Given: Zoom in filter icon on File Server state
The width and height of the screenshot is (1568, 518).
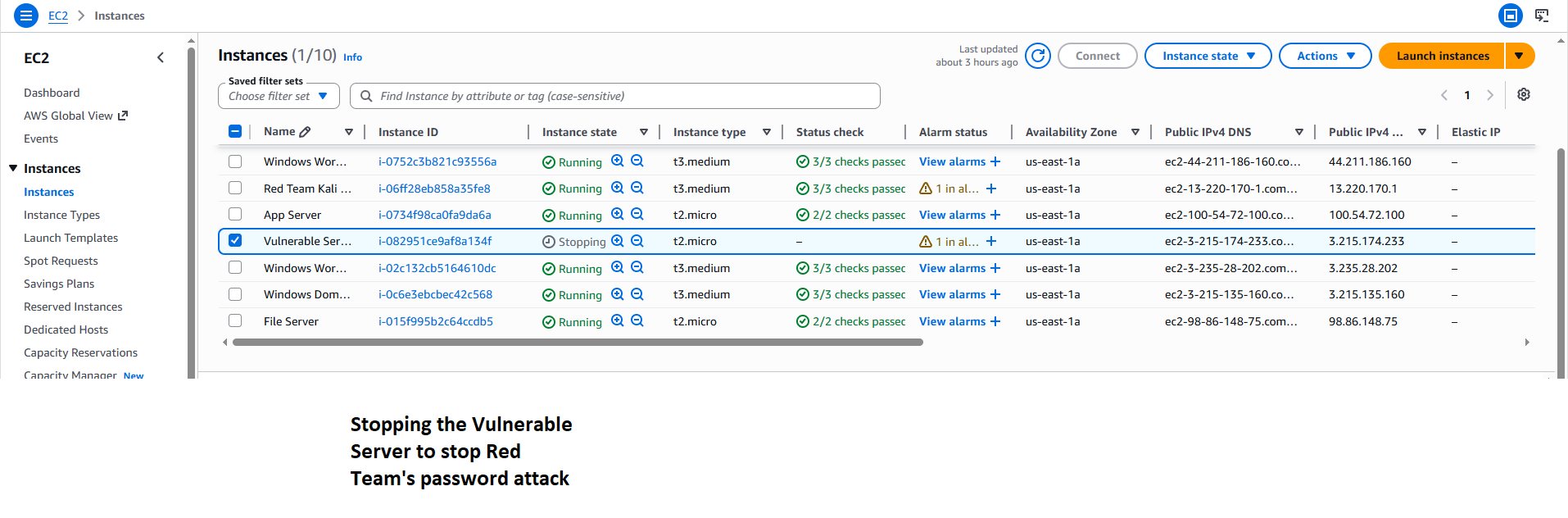Looking at the screenshot, I should click(618, 321).
